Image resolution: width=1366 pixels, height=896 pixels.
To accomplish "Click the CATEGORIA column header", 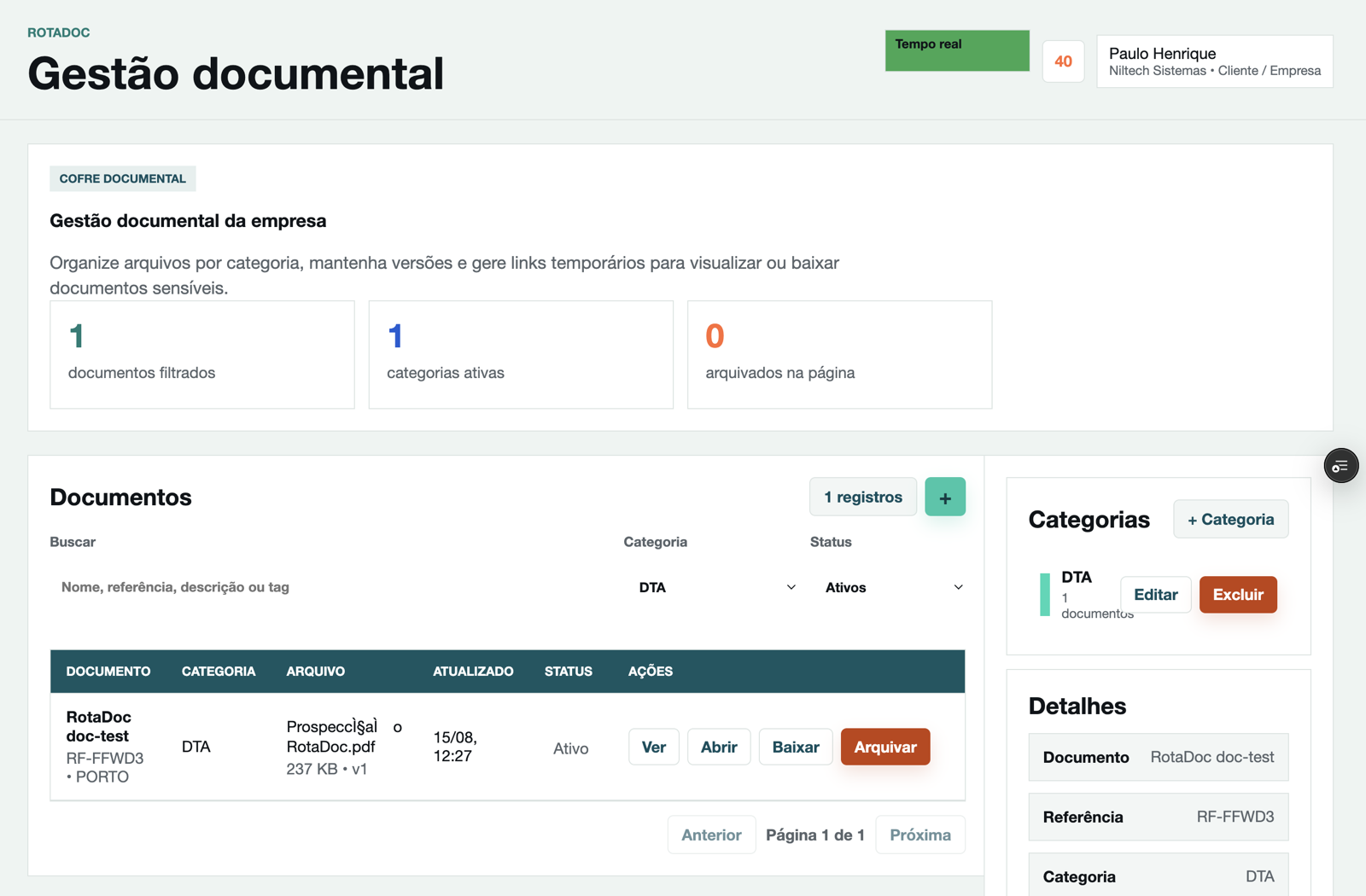I will (x=219, y=672).
